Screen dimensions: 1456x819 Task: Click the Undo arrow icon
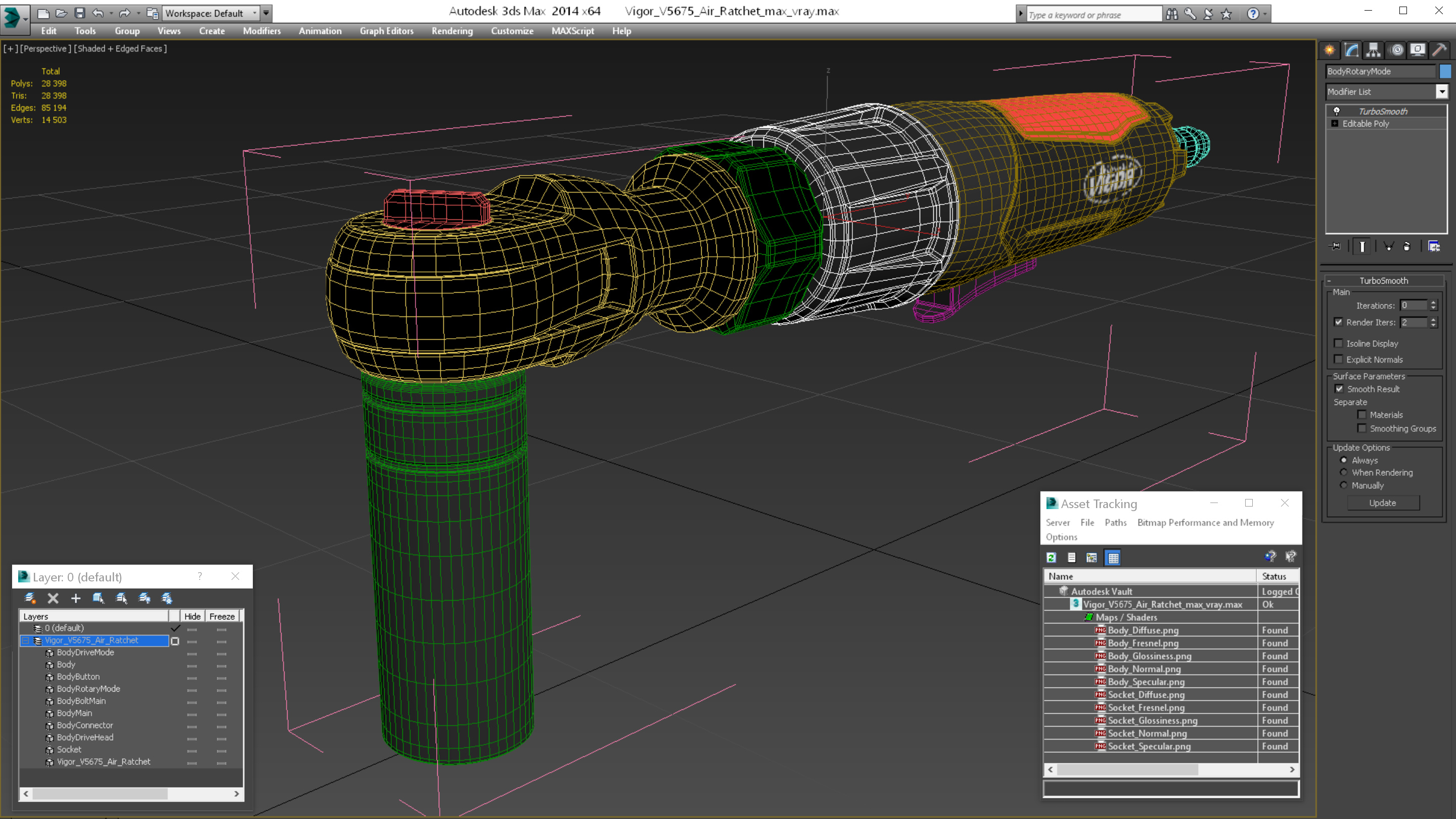tap(98, 13)
